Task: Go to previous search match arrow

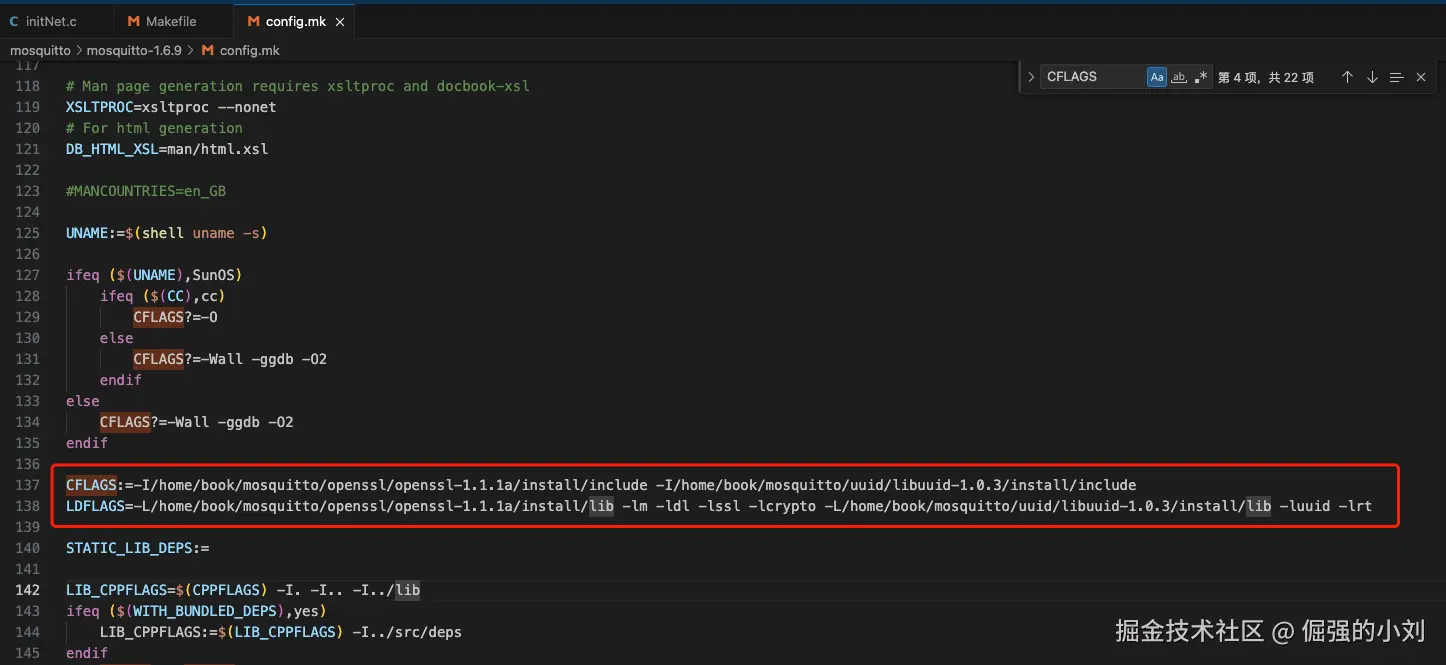Action: (1347, 77)
